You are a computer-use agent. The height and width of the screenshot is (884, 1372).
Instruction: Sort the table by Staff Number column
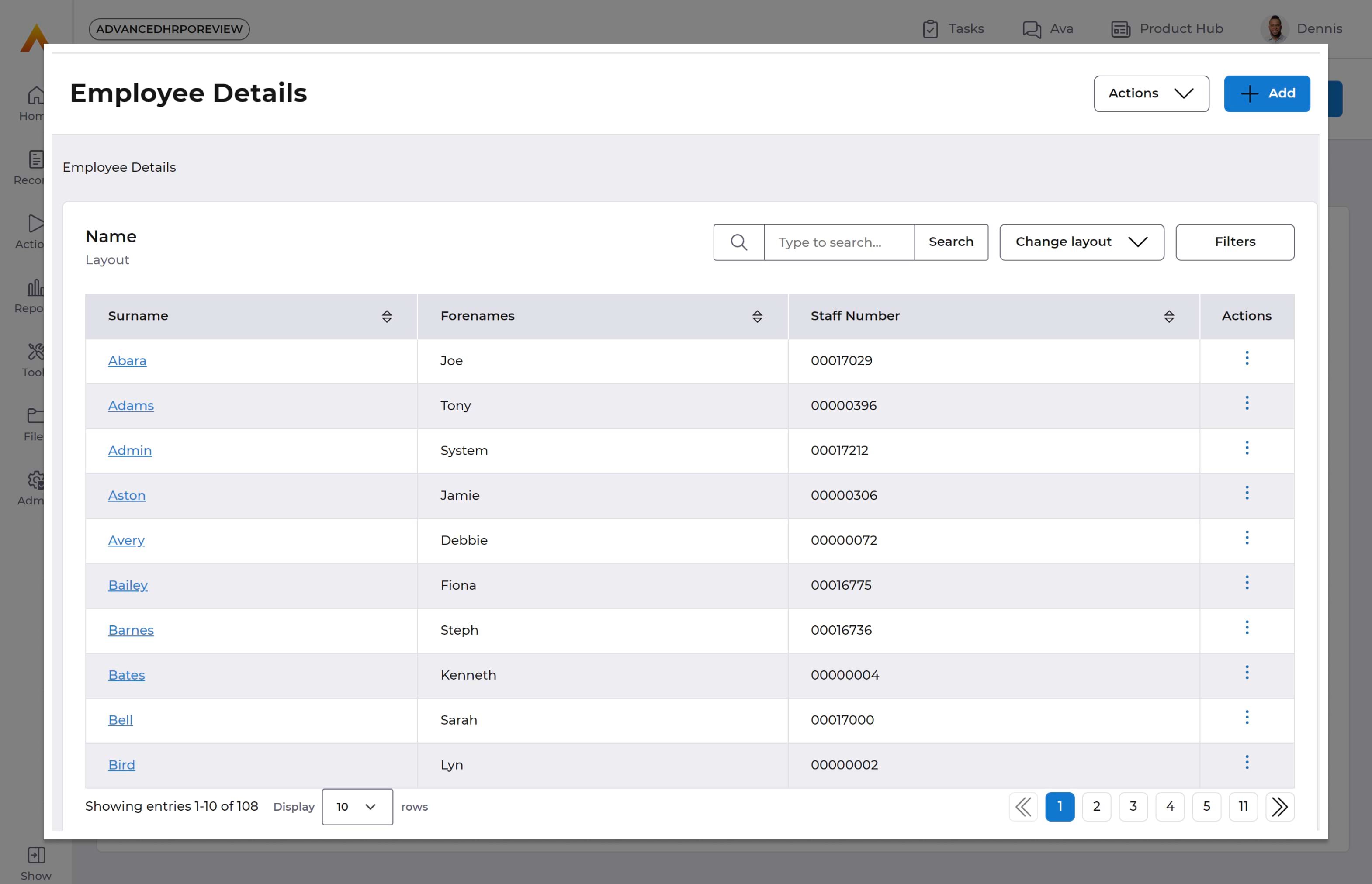point(1169,316)
